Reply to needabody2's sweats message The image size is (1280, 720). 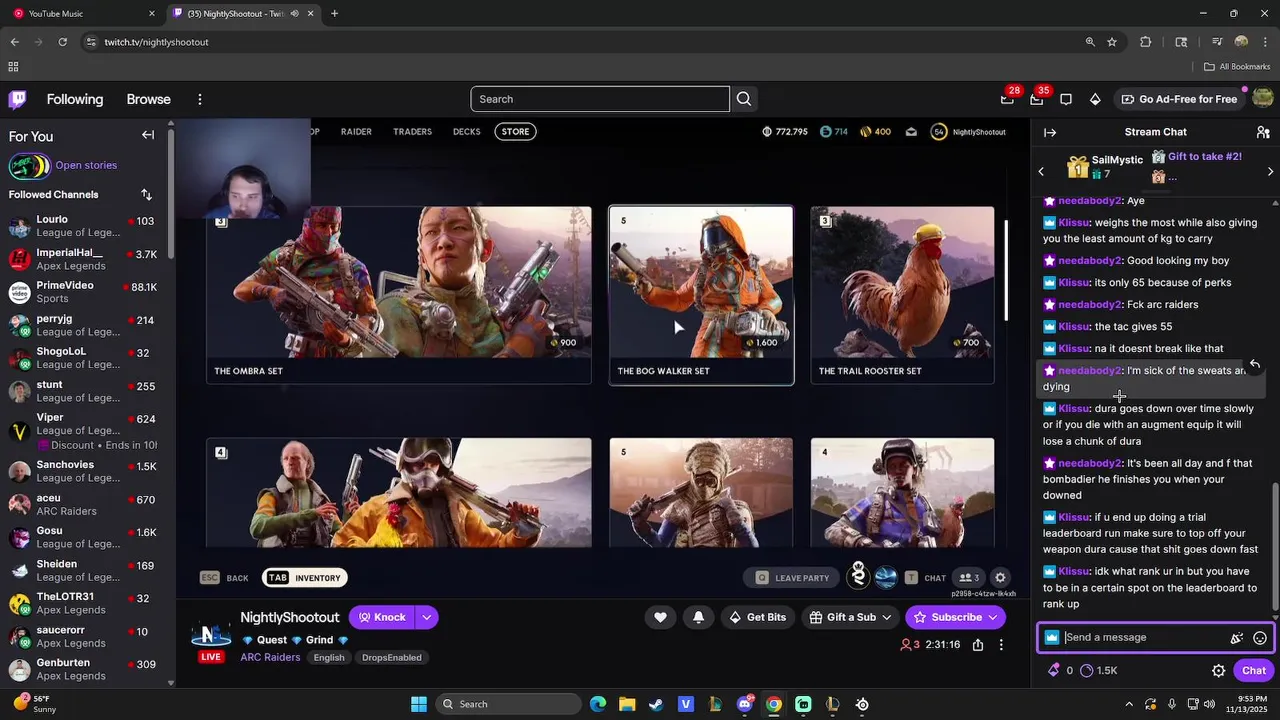coord(1254,364)
